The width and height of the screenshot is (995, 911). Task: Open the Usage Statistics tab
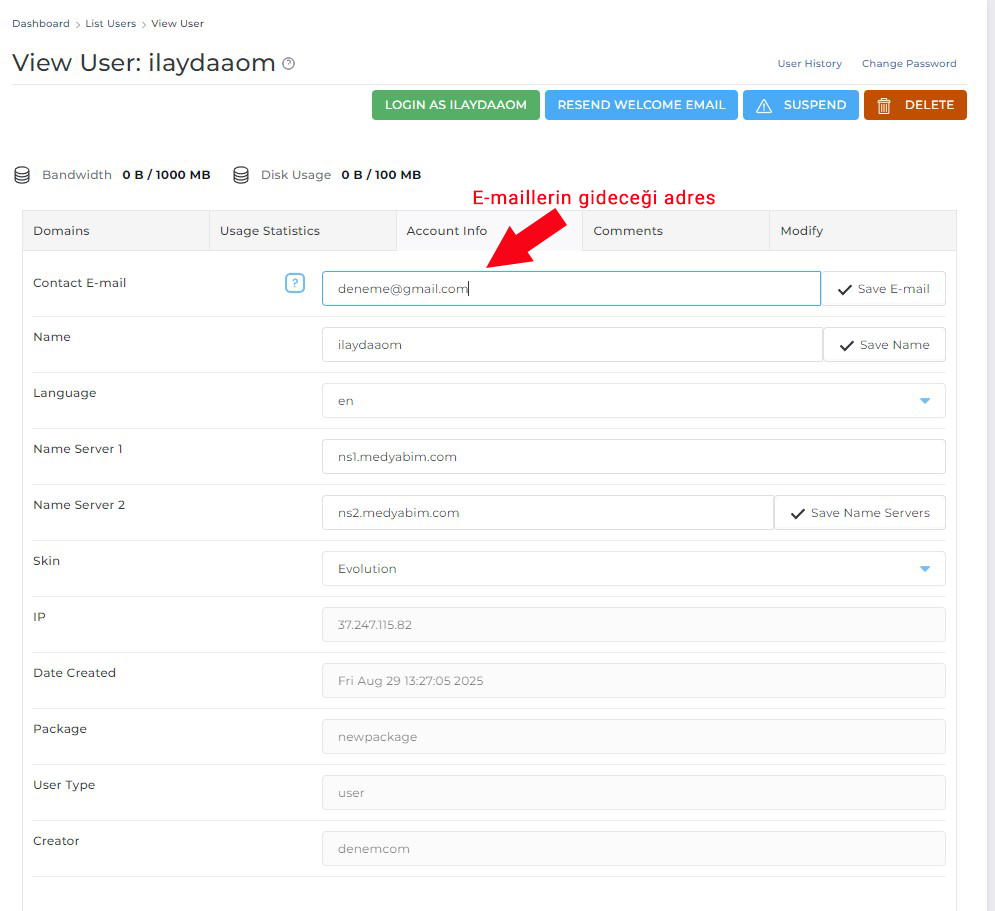[302, 231]
